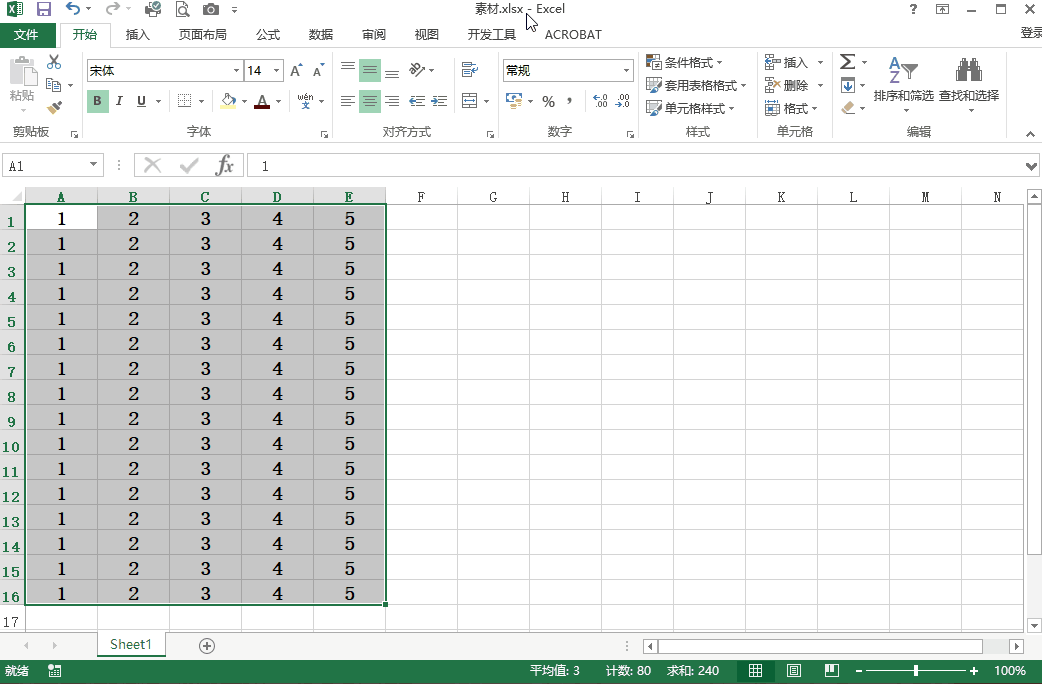Click the Paste clipboard icon
Screen dimensions: 1042x684
pos(22,72)
